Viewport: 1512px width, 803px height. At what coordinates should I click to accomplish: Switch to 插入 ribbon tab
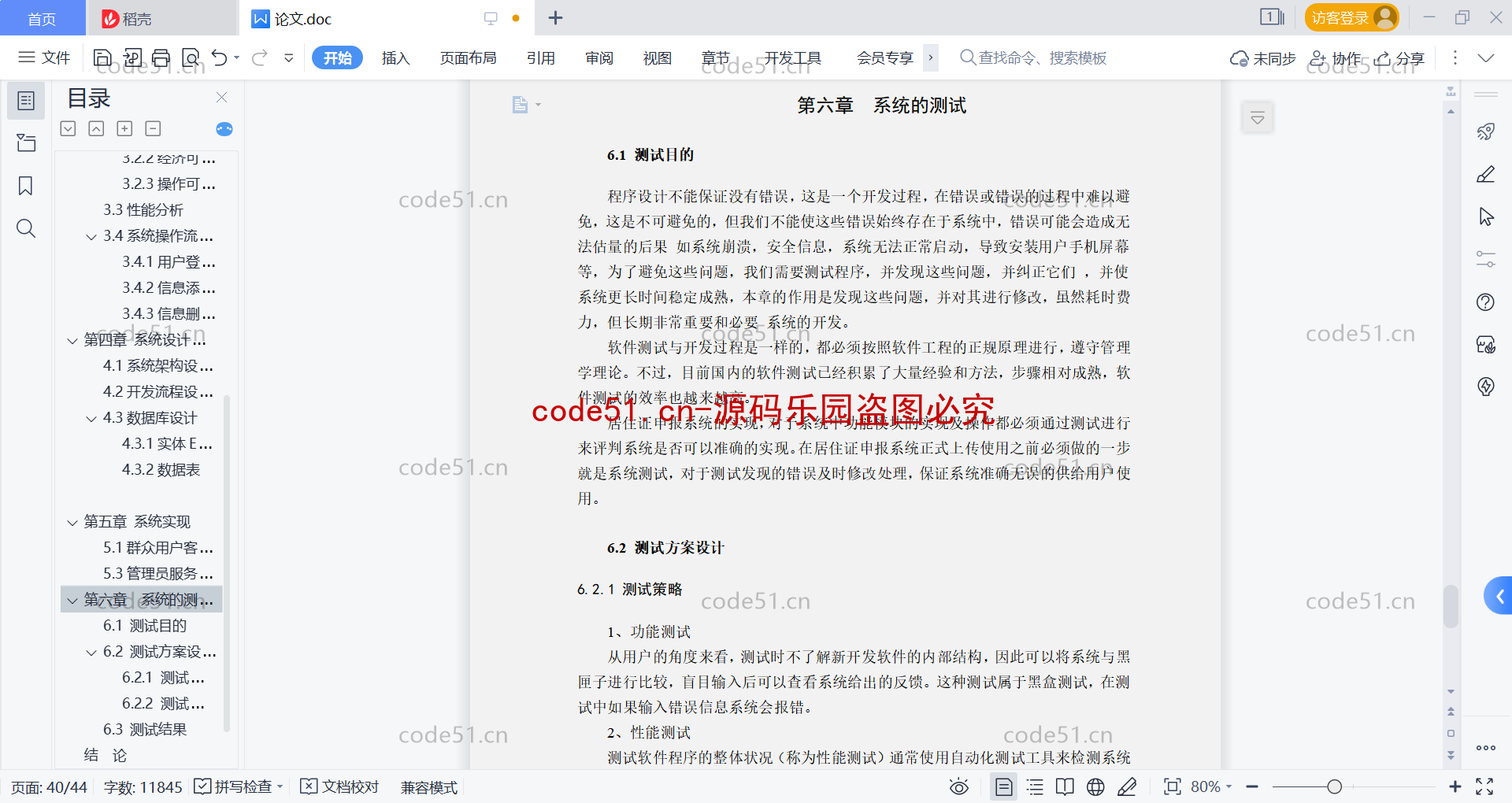(x=395, y=57)
